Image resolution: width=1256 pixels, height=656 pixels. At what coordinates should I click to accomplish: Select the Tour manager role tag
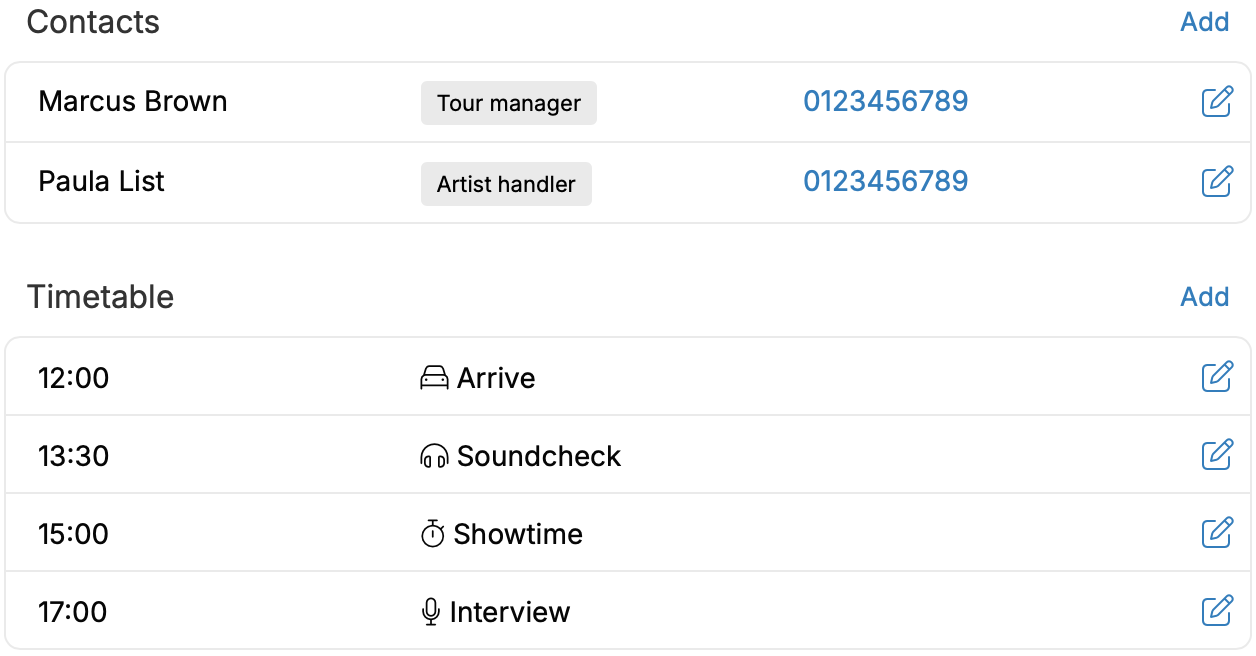[508, 103]
